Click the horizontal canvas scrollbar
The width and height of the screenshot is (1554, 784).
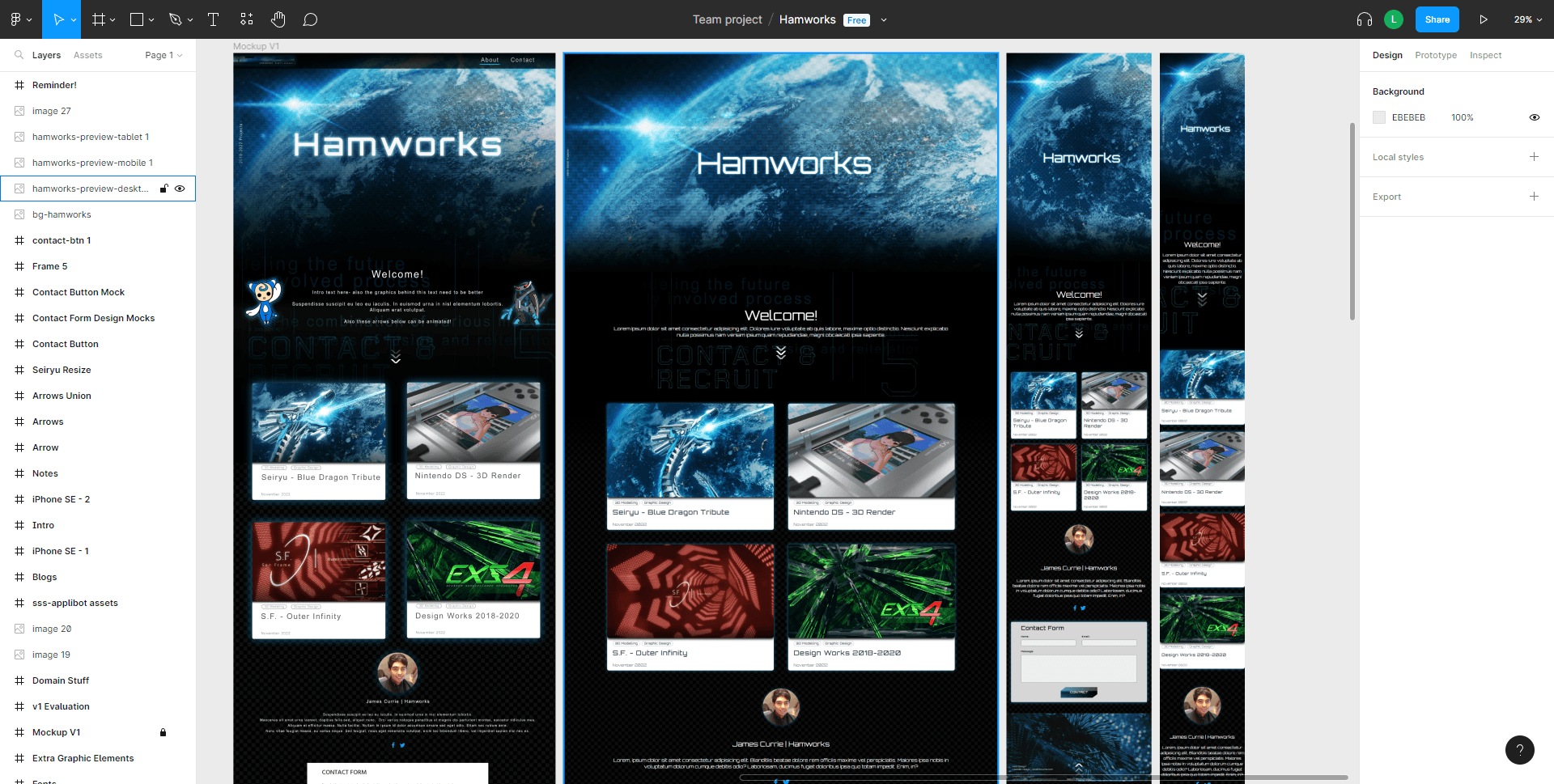pos(1043,778)
